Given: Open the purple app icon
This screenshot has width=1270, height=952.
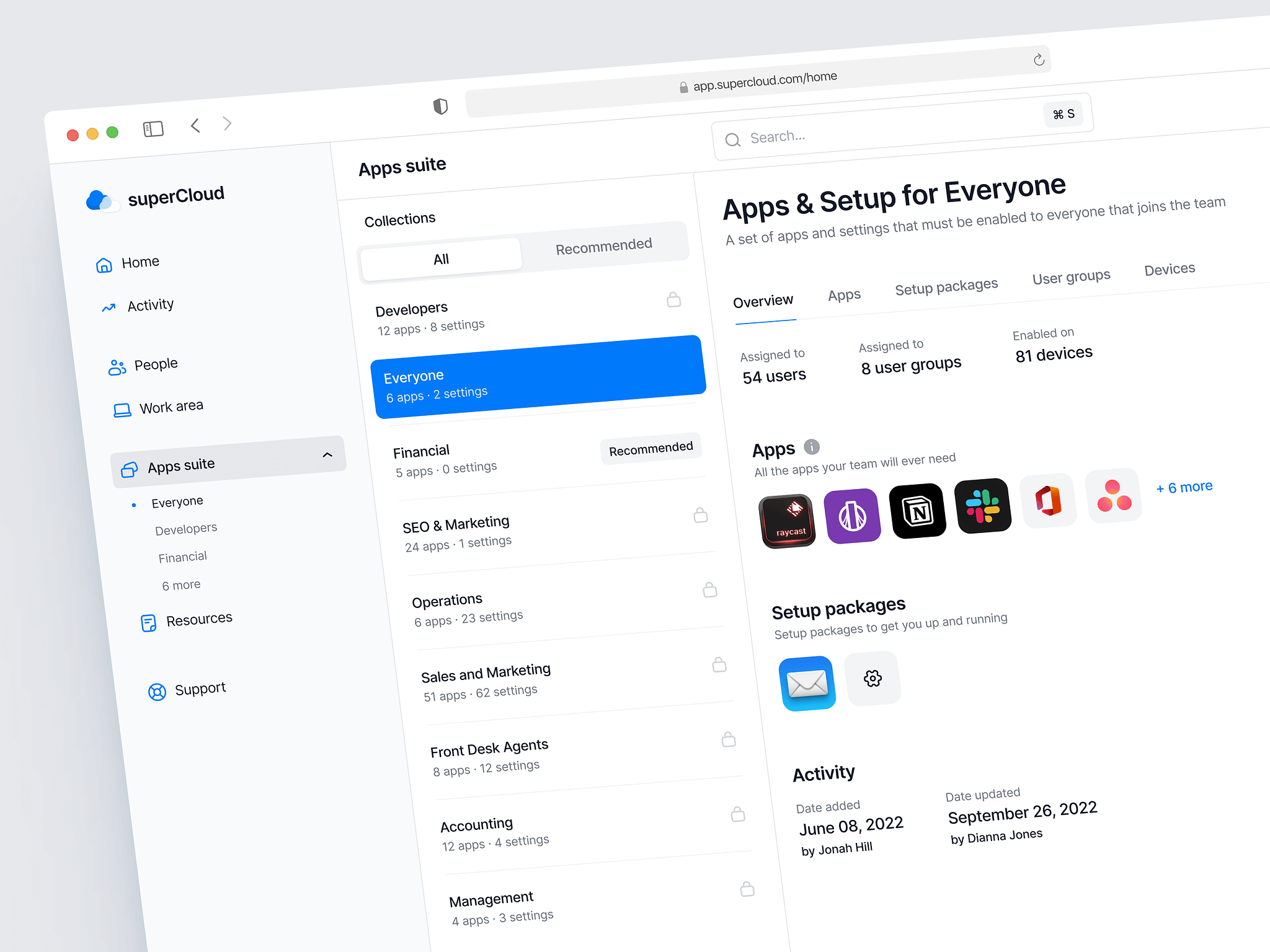Looking at the screenshot, I should point(853,516).
